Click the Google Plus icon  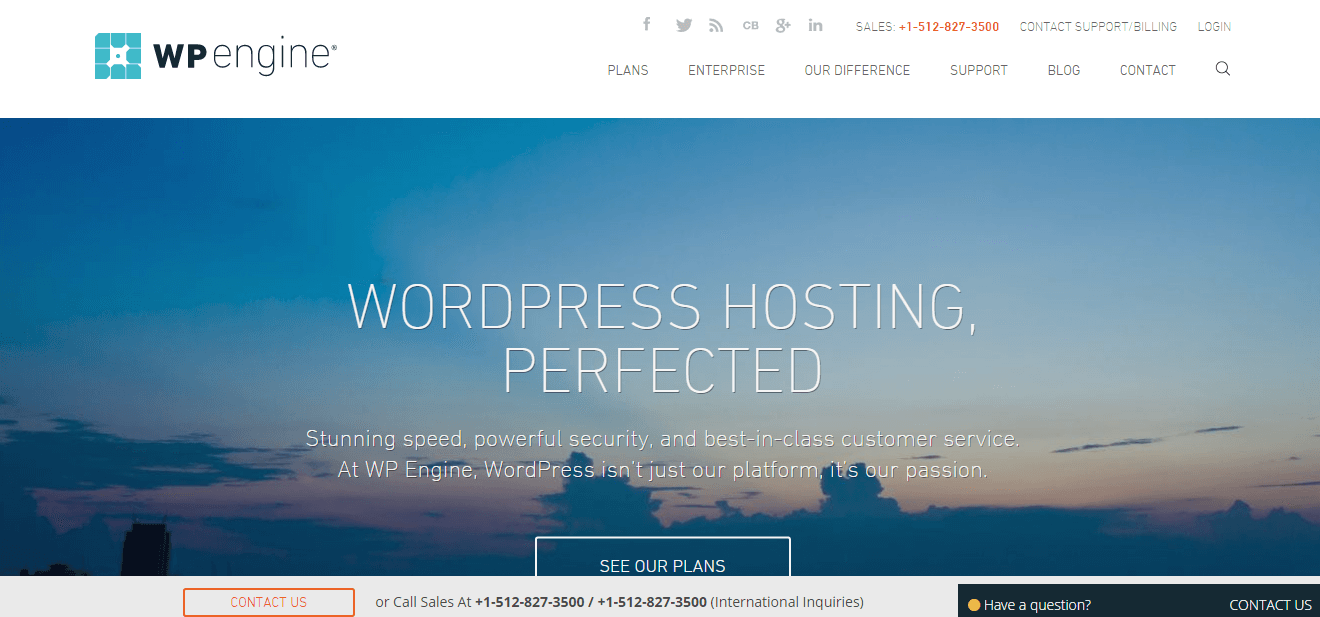point(783,26)
